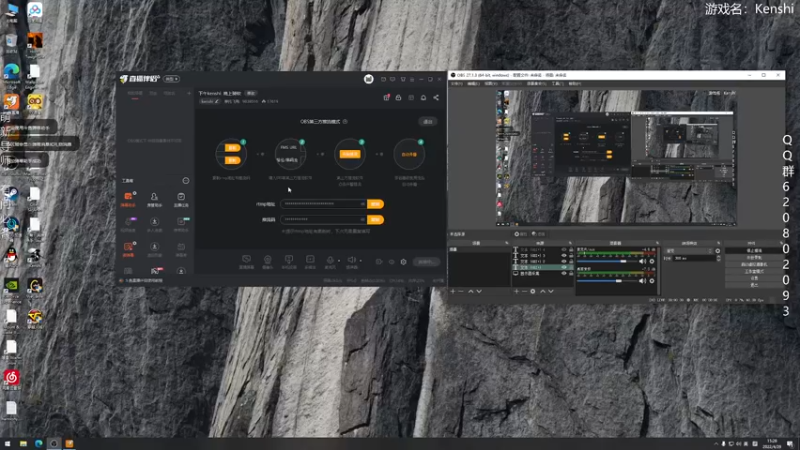Open the gear settings icon in companion bottom bar
This screenshot has width=800, height=450.
click(x=404, y=262)
